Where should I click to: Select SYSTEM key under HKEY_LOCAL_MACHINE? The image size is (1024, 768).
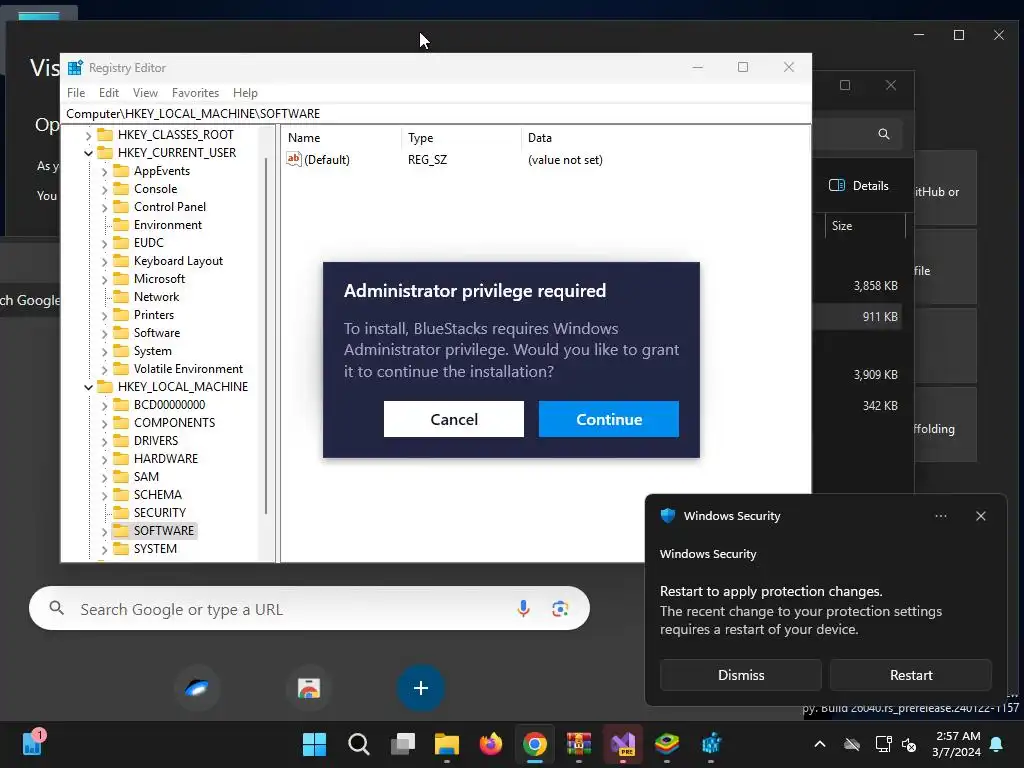coord(155,549)
